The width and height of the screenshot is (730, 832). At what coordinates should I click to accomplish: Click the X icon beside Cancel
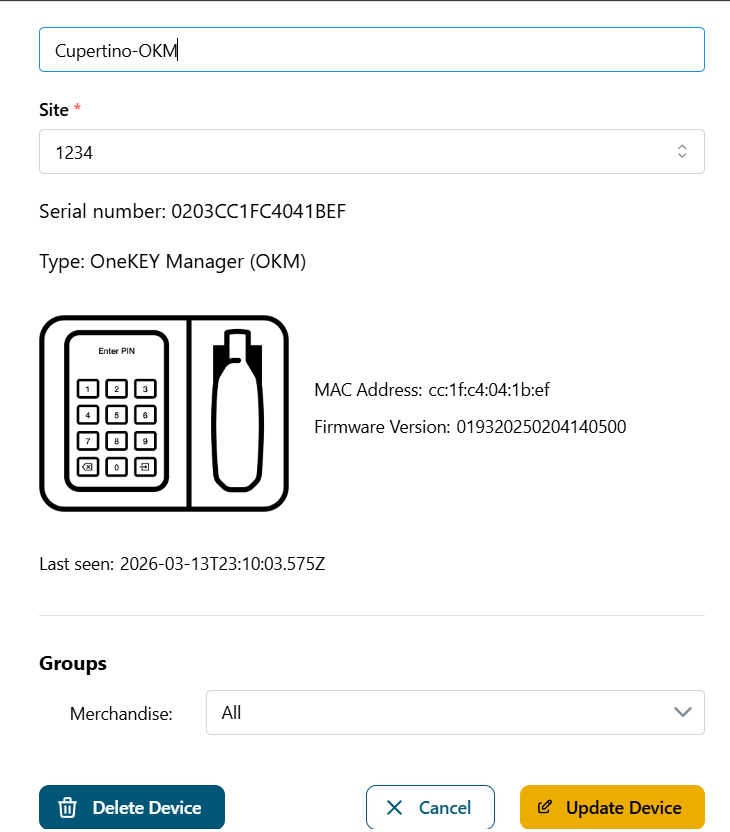click(x=394, y=808)
